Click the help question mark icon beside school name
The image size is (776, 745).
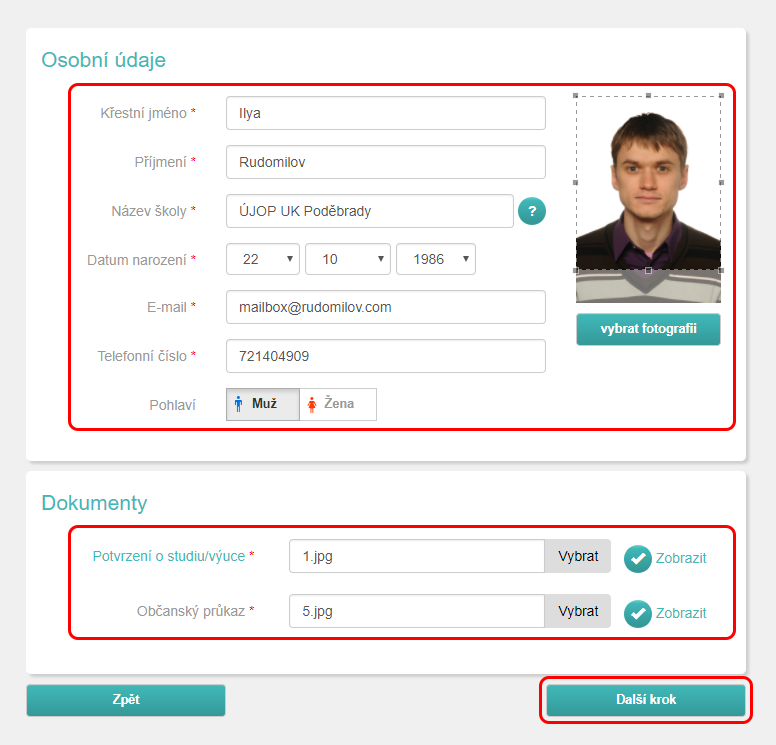click(532, 211)
